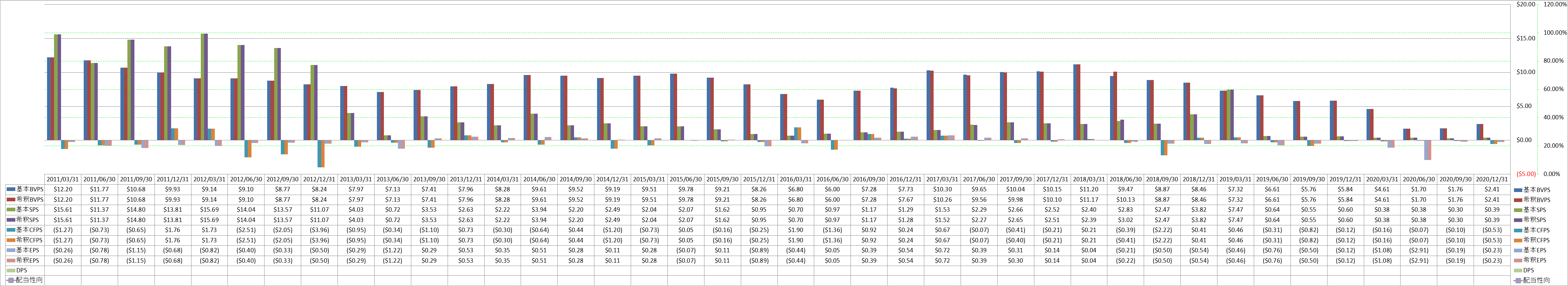Select the 2020/12/31 column header
This screenshot has width=1568, height=286.
(1492, 180)
